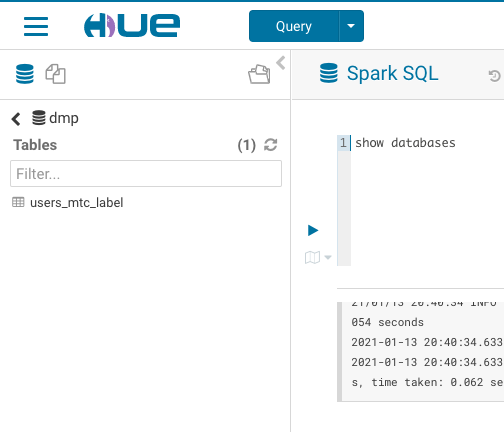Click the 'time taken: 0.062' log line
Viewport: 504px width, 432px height.
pyautogui.click(x=427, y=382)
